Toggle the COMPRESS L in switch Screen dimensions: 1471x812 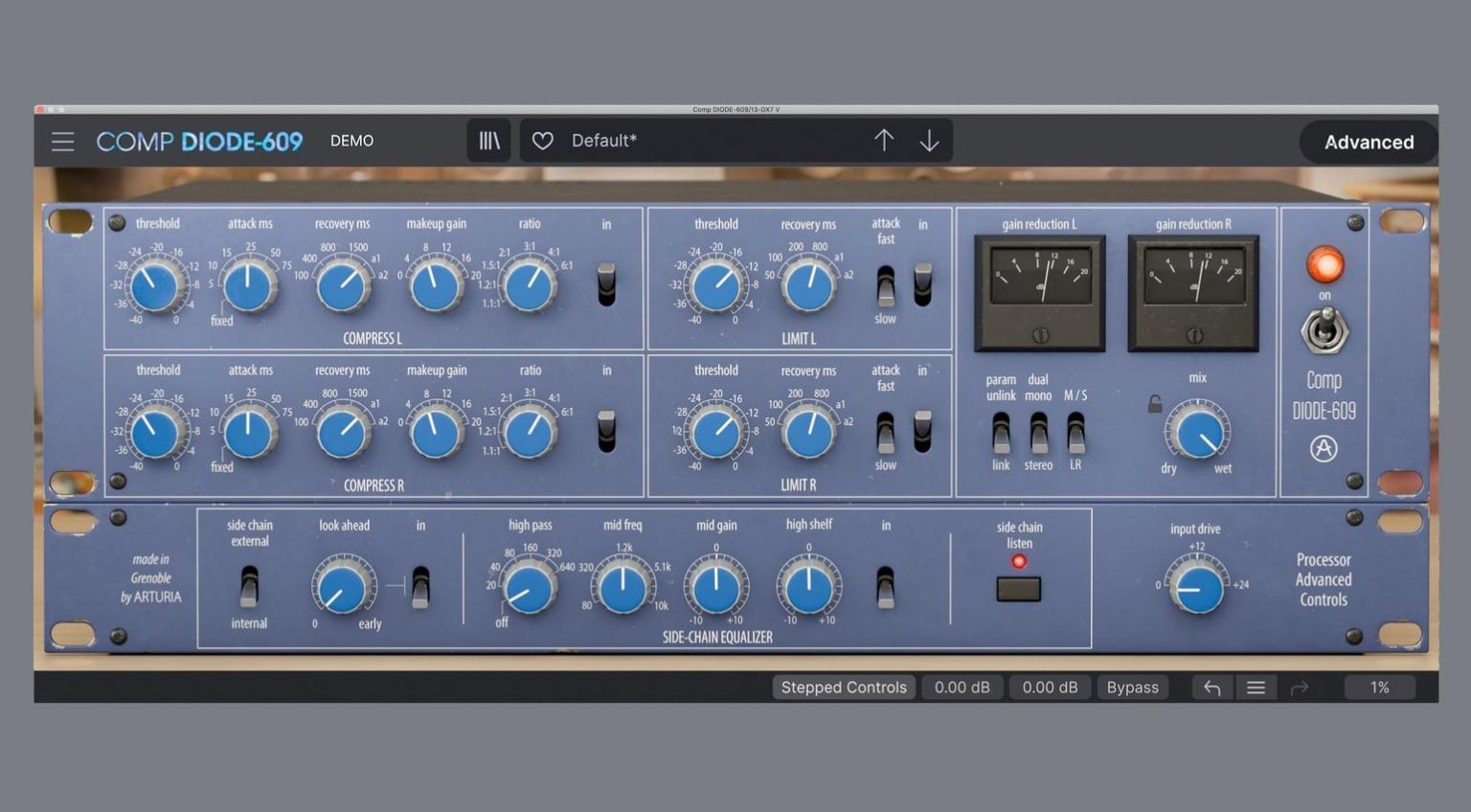point(605,282)
